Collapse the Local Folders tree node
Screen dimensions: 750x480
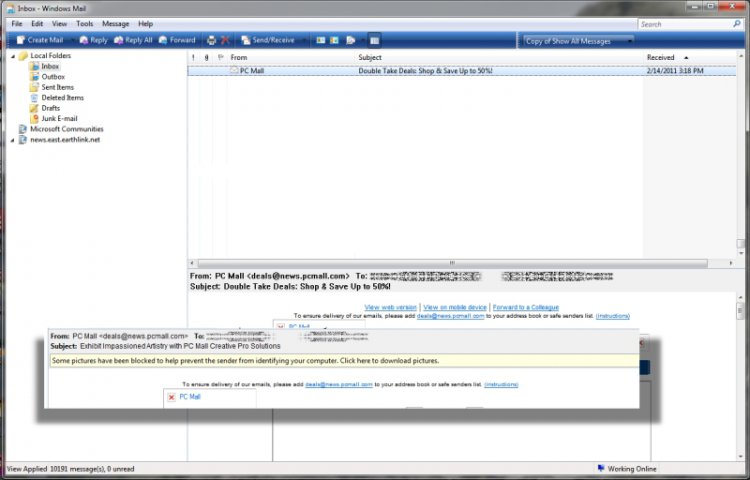(13, 56)
